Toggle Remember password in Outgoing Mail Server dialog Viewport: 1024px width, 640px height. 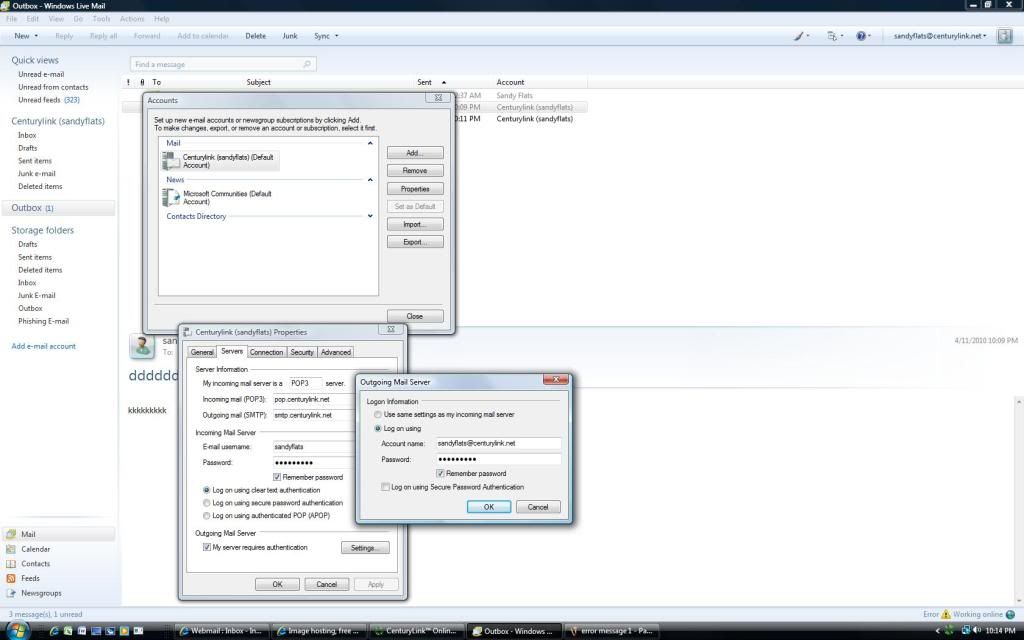point(440,473)
